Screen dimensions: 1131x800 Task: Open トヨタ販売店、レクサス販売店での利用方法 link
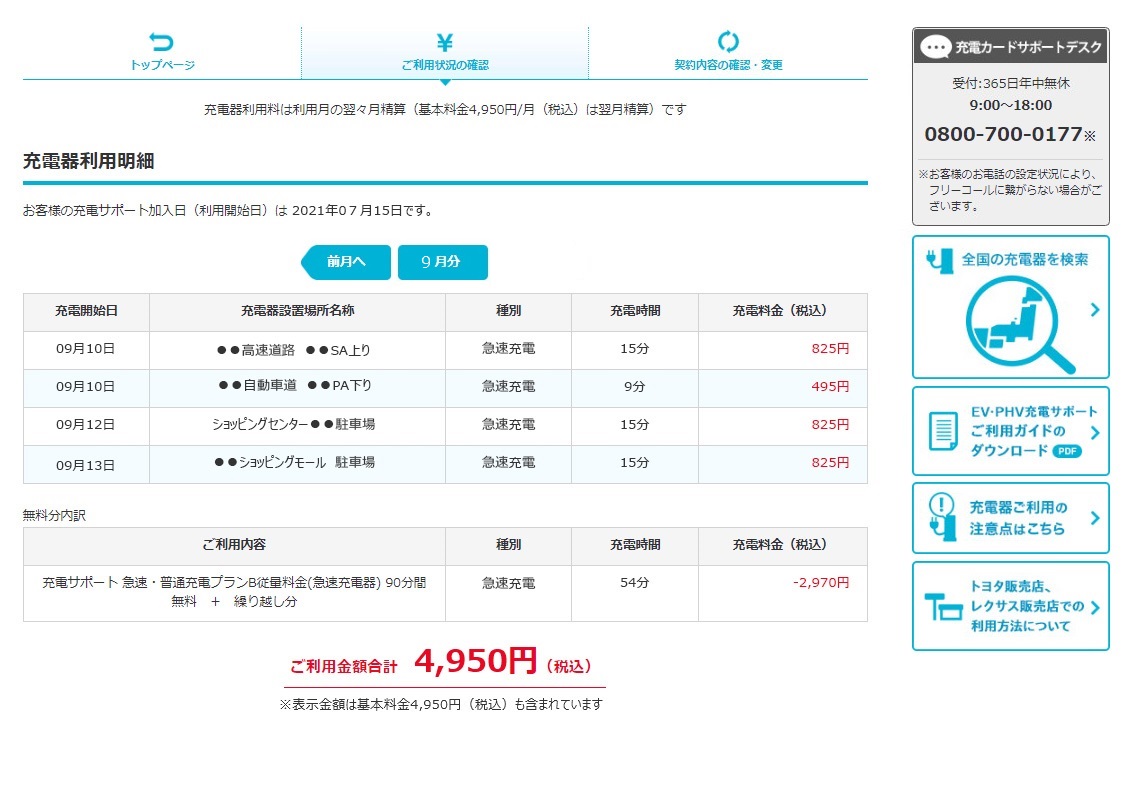click(x=1011, y=606)
